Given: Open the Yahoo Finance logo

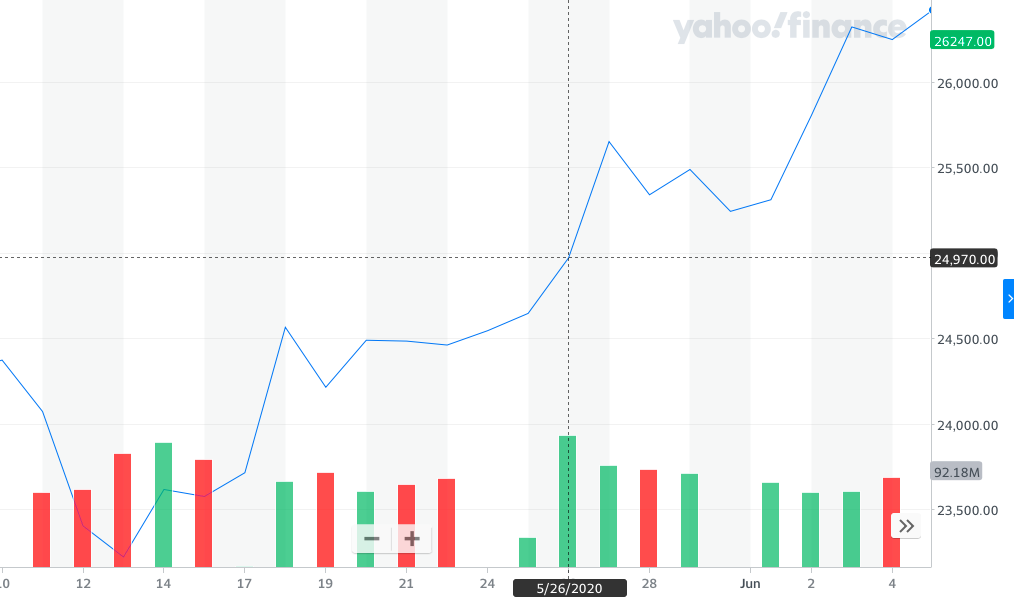Looking at the screenshot, I should click(x=790, y=24).
